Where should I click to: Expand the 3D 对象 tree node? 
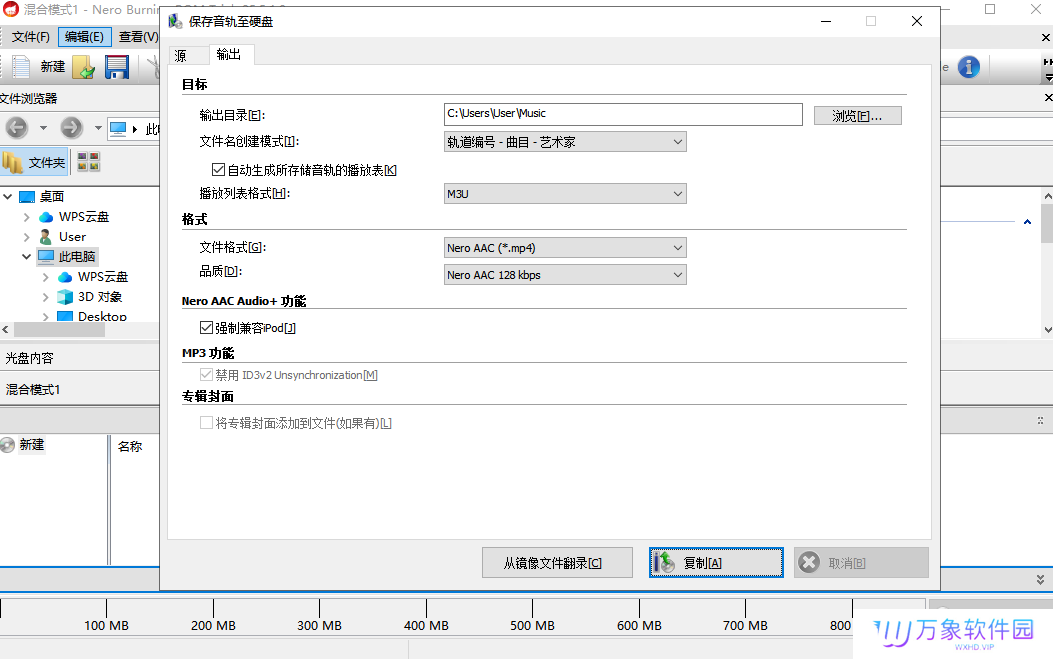pos(45,297)
